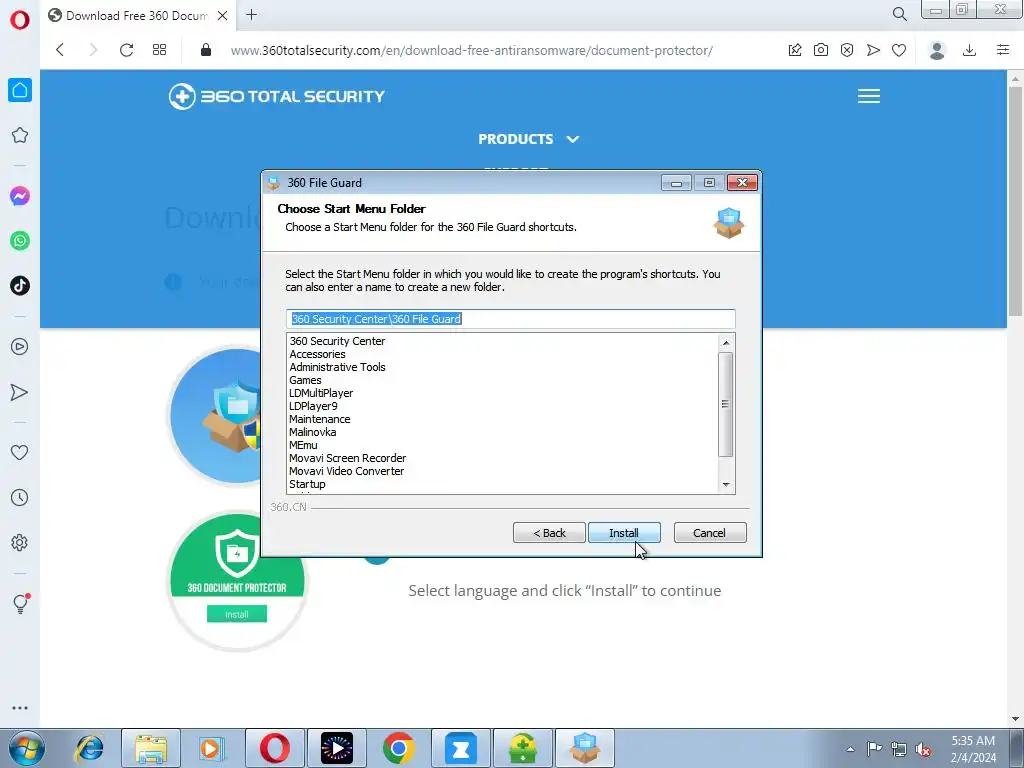Viewport: 1024px width, 768px height.
Task: Add the page with the address bar heart icon
Action: 899,50
